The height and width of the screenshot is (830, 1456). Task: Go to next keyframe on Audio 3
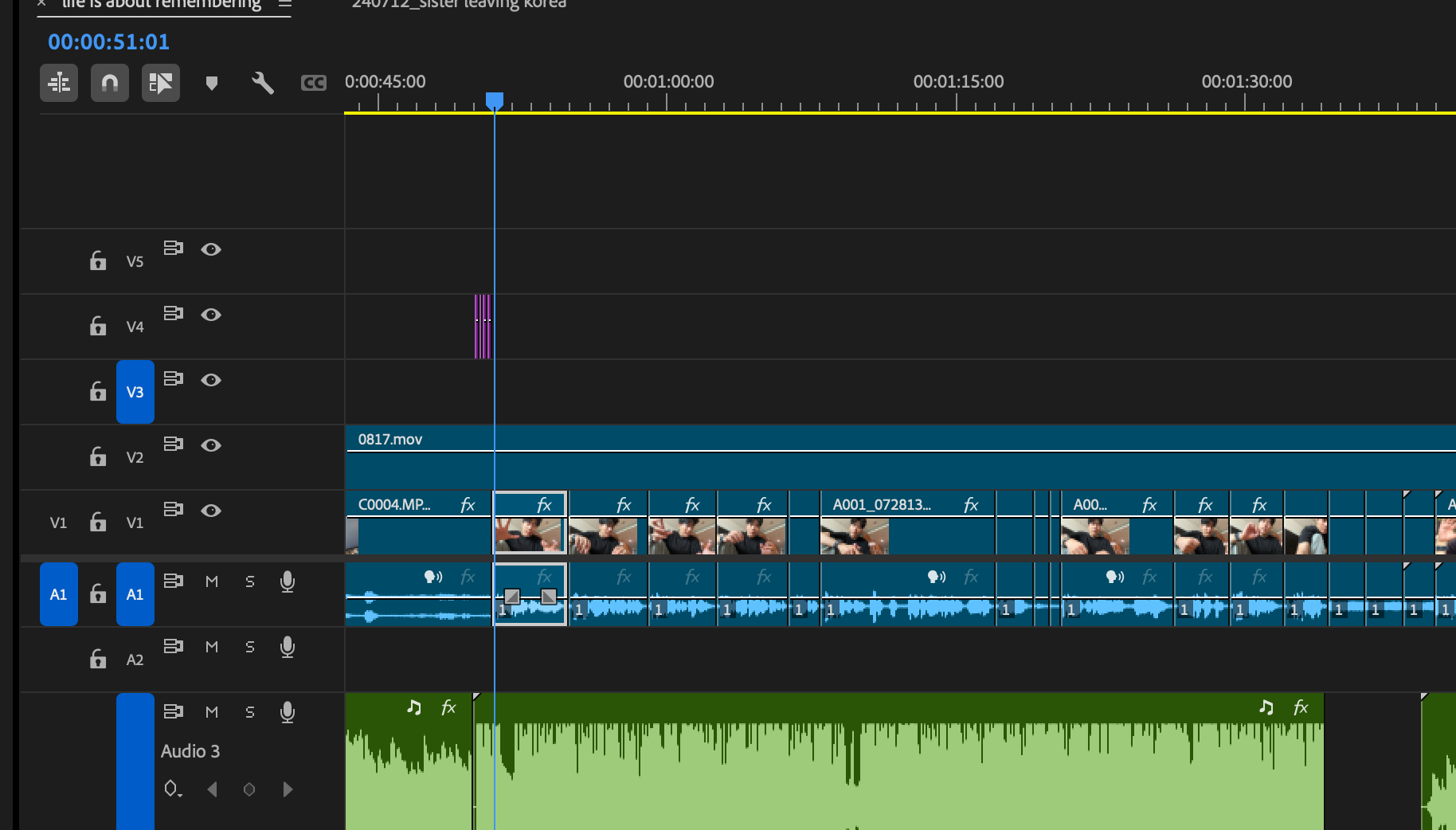pos(288,789)
